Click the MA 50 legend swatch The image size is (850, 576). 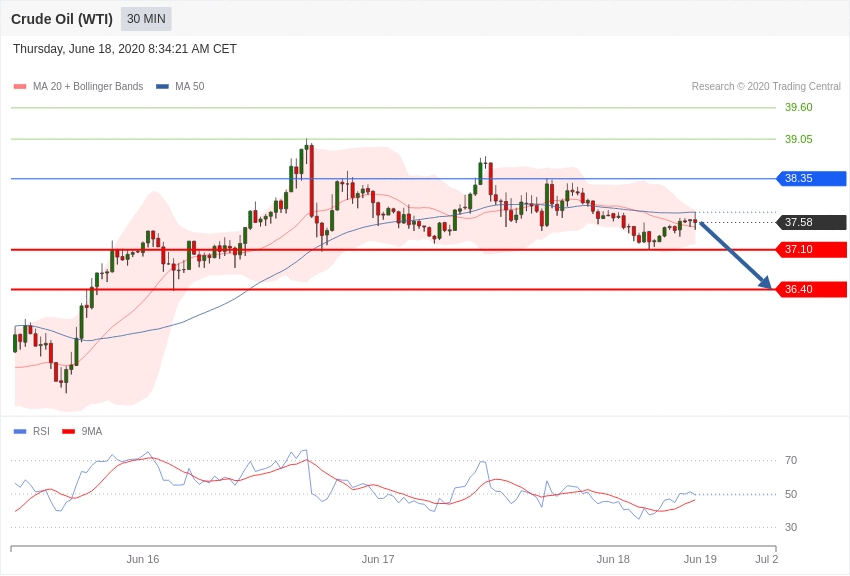162,86
